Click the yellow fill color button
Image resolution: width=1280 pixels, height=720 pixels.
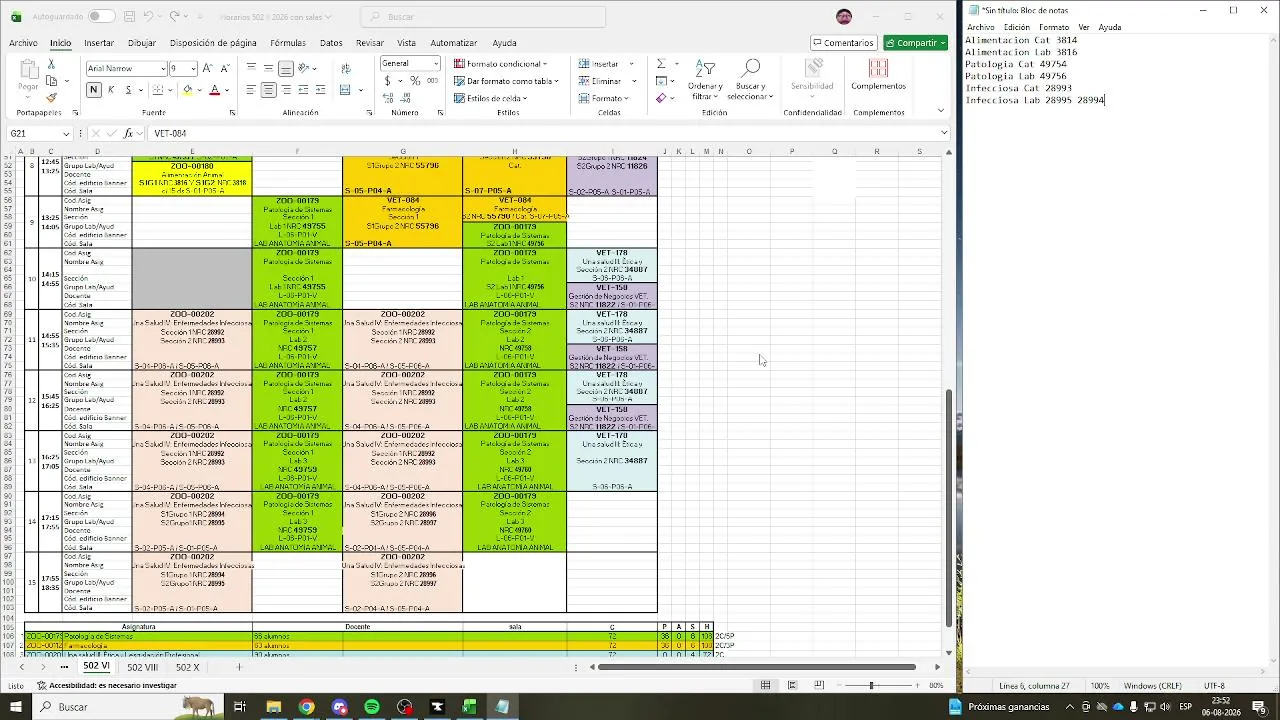click(187, 90)
